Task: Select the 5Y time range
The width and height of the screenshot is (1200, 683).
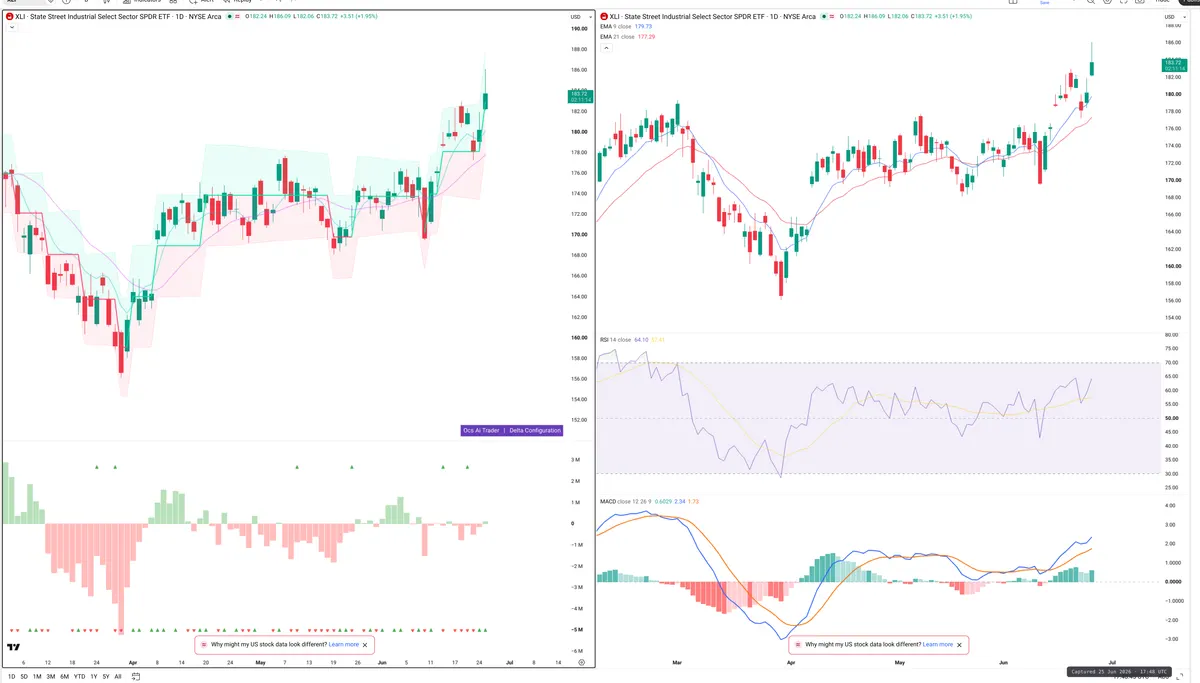Action: 106,677
